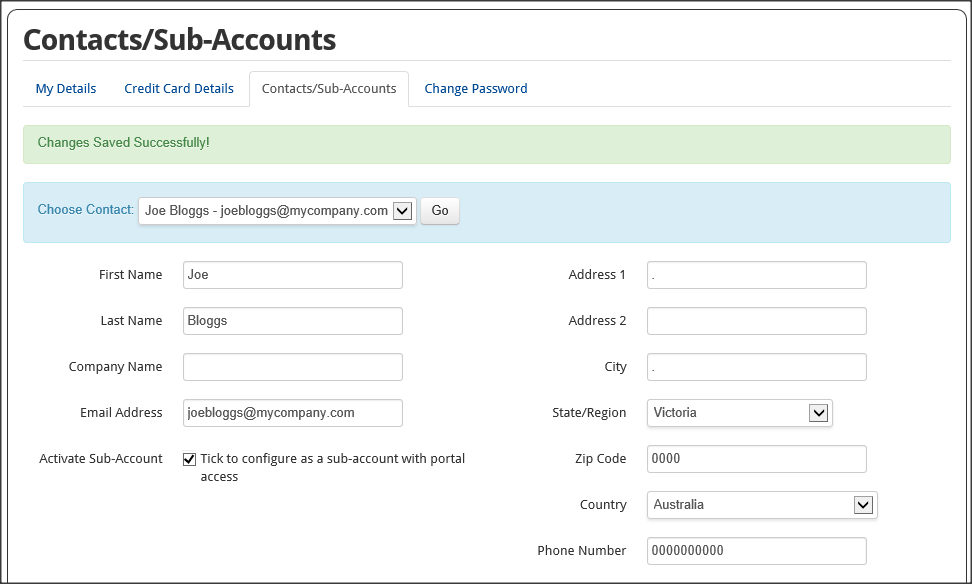The width and height of the screenshot is (972, 584).
Task: Expand the Country dropdown showing Australia
Action: tap(762, 505)
